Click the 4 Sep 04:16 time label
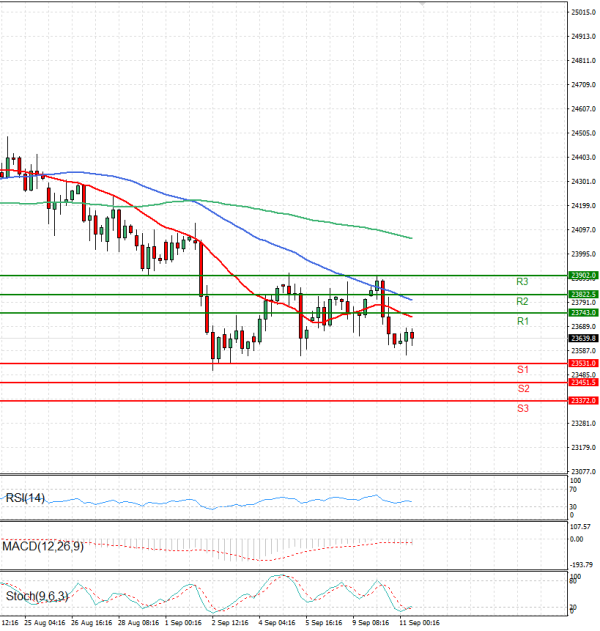 (277, 623)
